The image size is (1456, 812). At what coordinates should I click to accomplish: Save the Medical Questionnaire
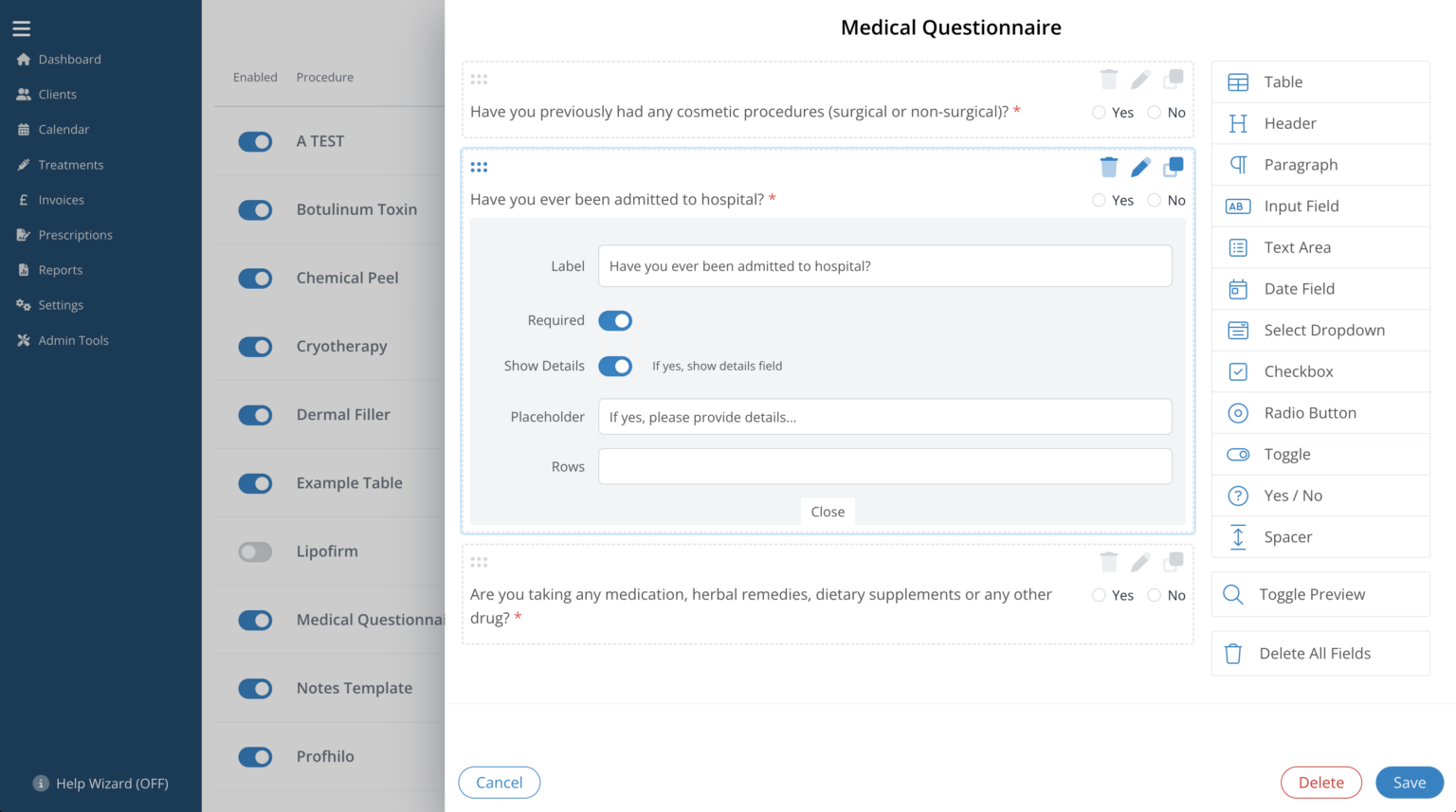pos(1410,782)
